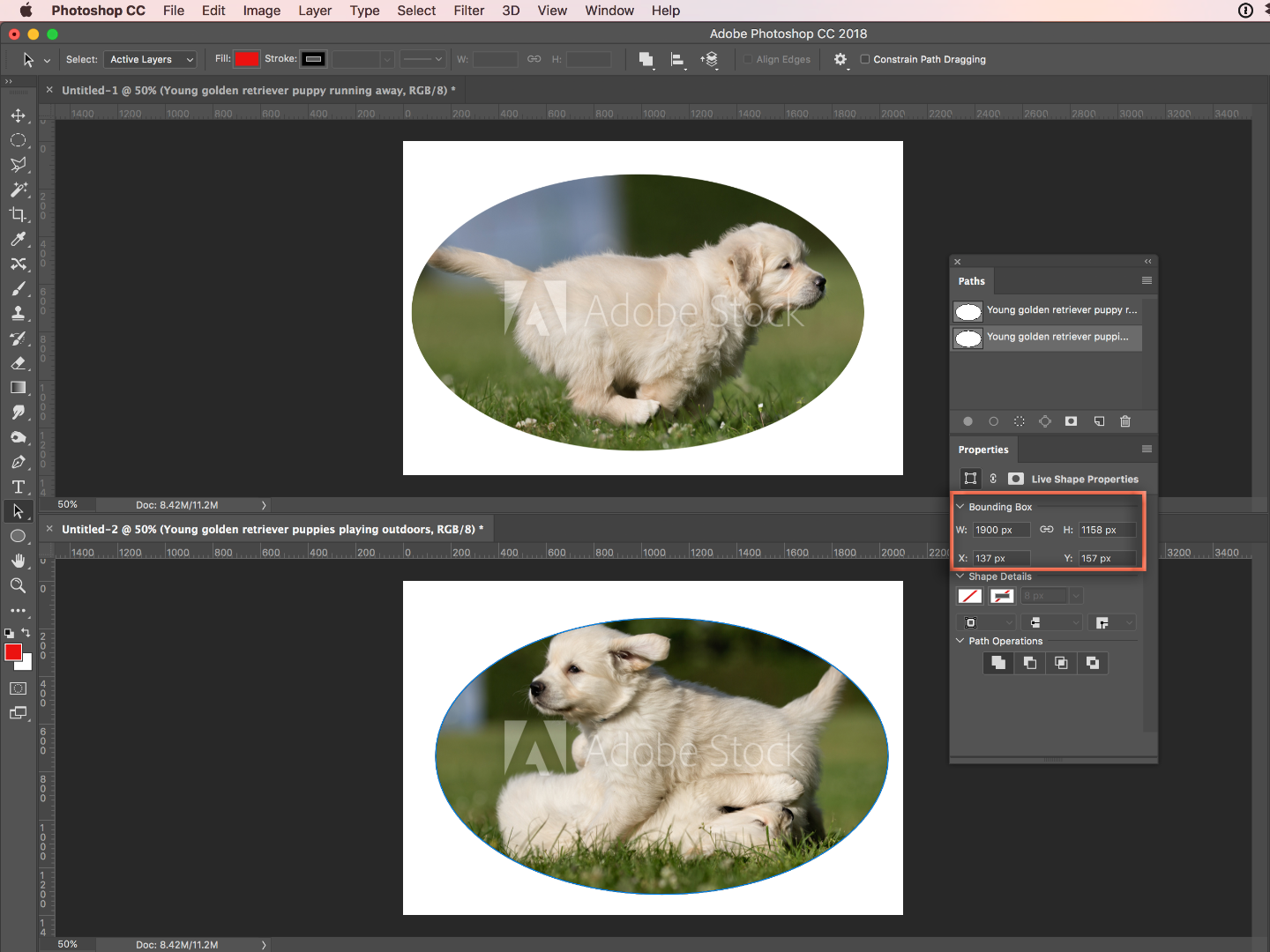1270x952 pixels.
Task: Open the Layer menu
Action: tap(315, 11)
